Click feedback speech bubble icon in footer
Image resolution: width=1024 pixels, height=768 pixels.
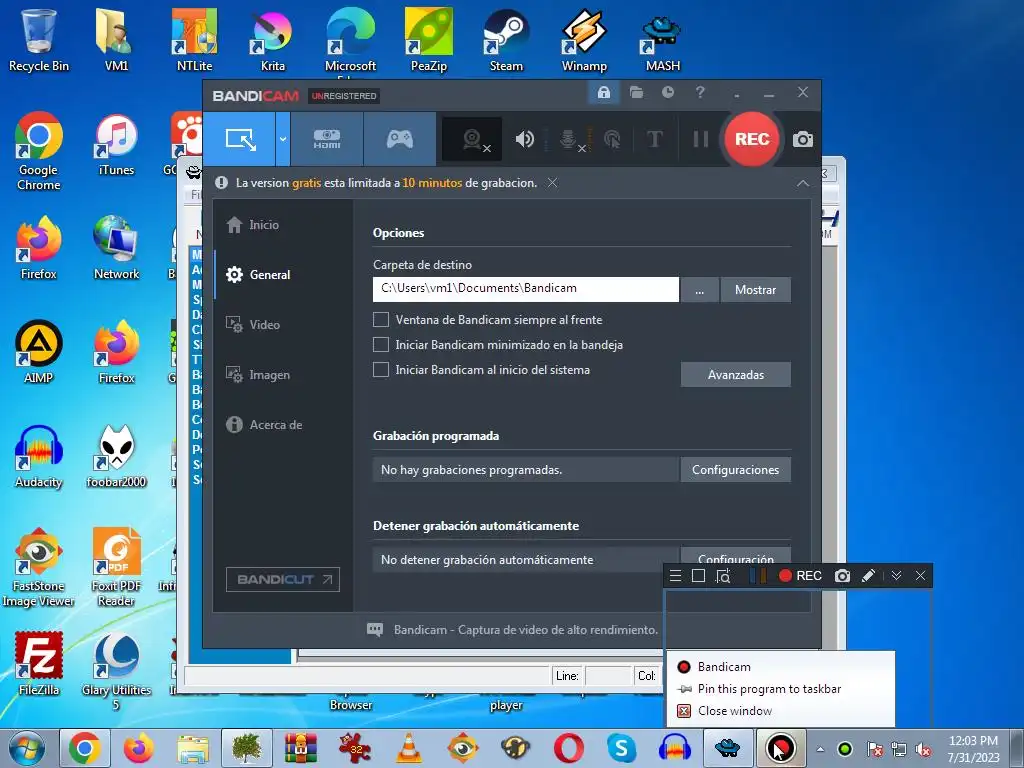coord(375,630)
